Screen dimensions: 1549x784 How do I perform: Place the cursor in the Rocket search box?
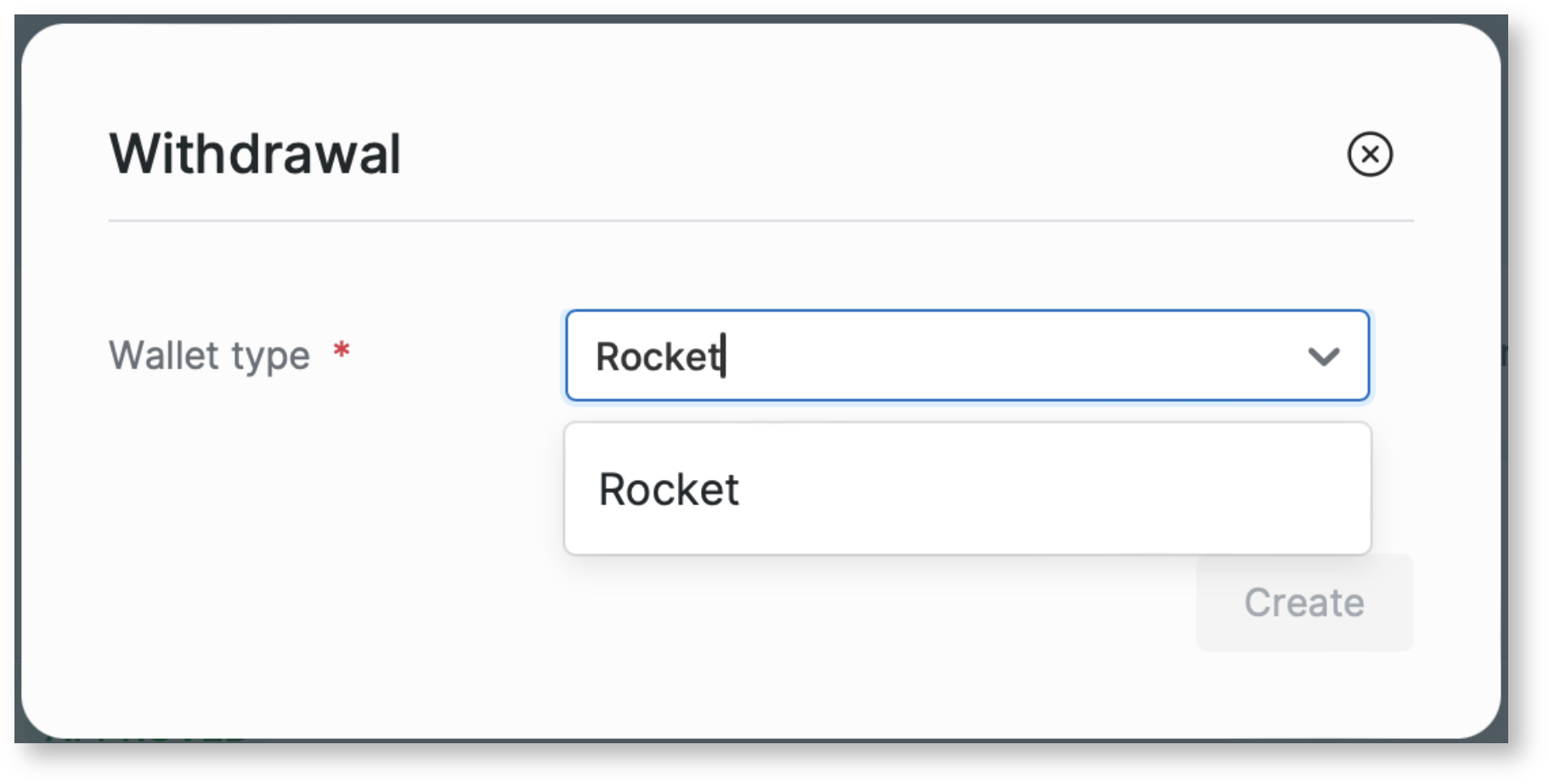(935, 356)
